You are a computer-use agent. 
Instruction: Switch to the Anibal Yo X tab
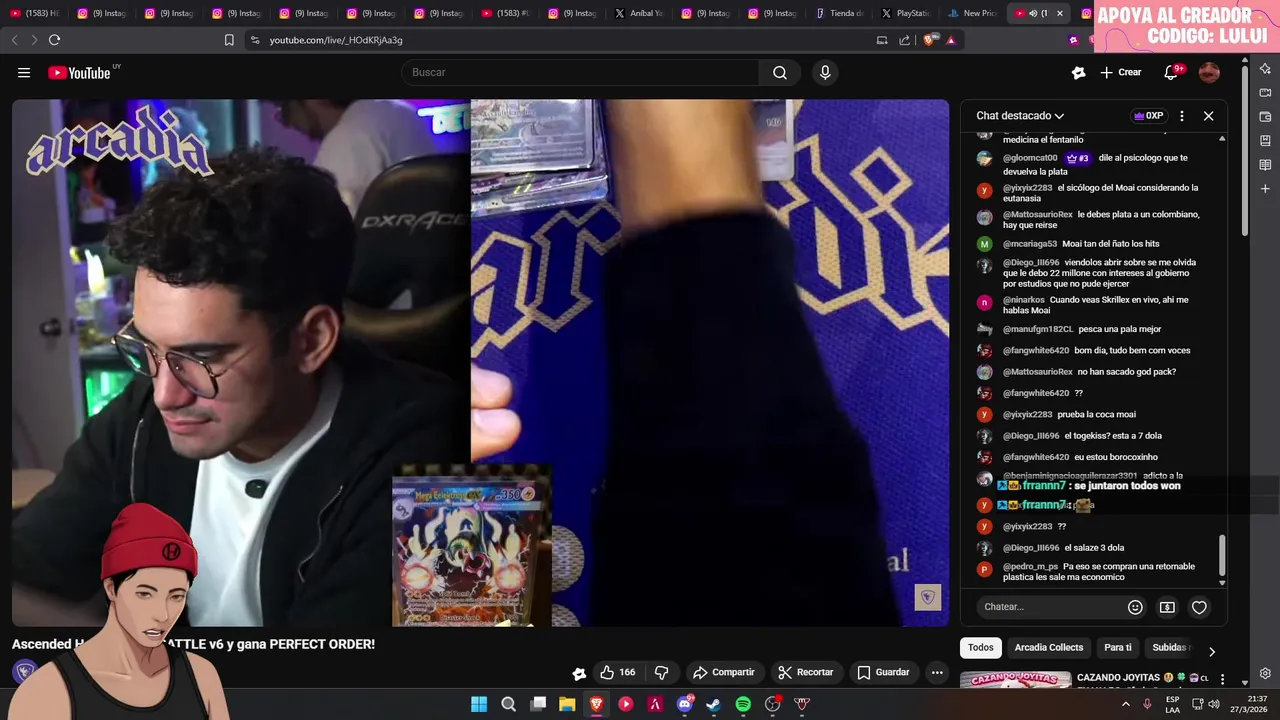click(639, 13)
